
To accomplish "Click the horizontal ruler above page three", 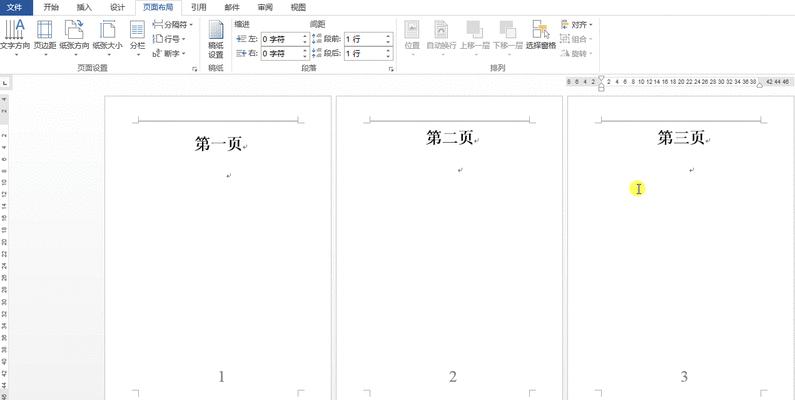I will tap(678, 82).
